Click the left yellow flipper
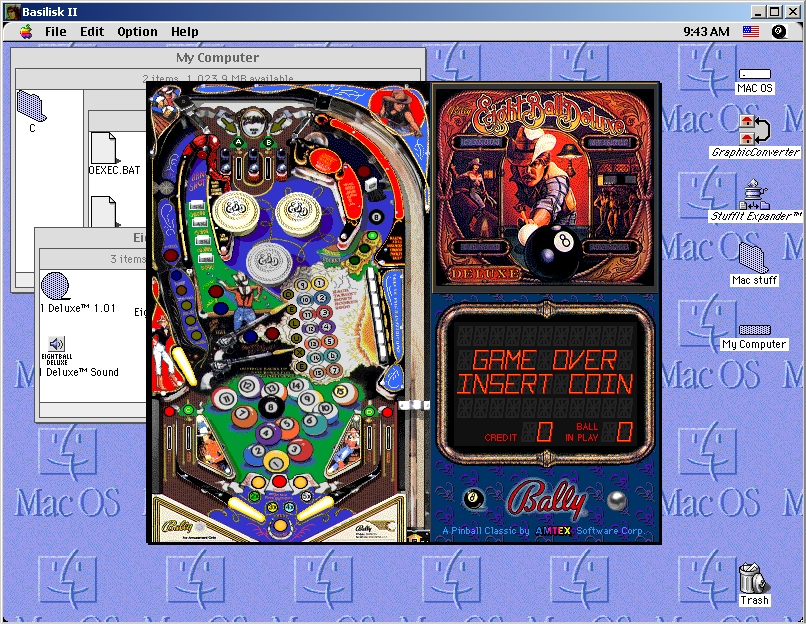This screenshot has height=624, width=806. pos(247,508)
